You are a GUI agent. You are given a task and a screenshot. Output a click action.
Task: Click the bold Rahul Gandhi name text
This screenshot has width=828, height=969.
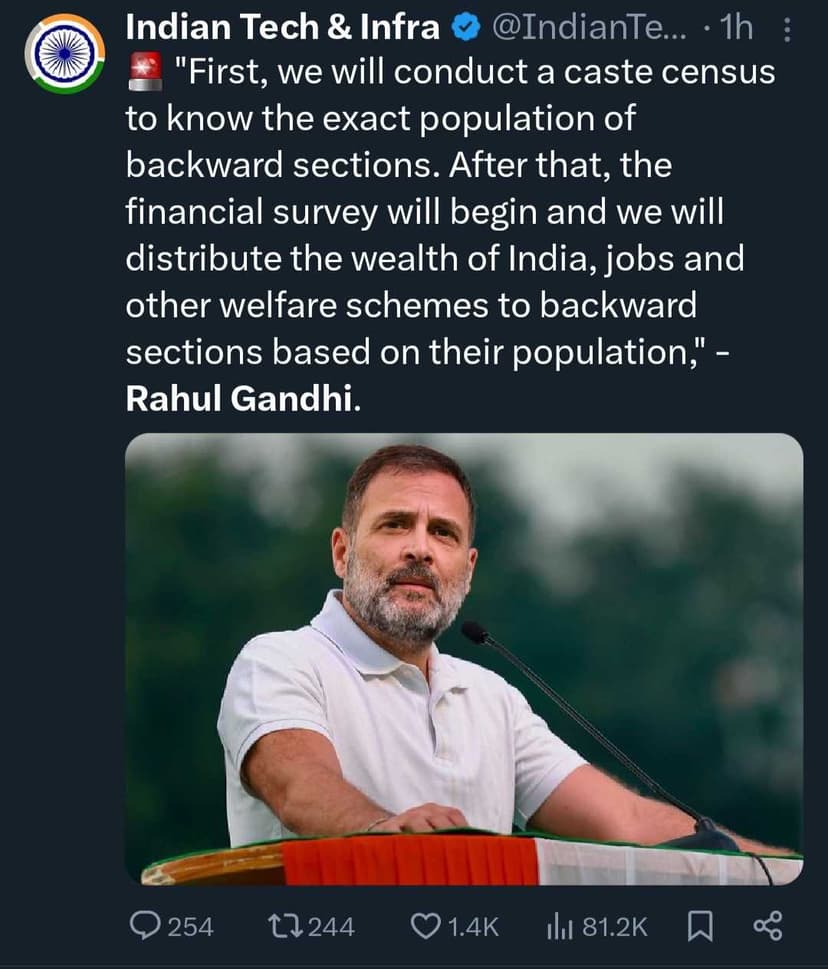(x=239, y=400)
